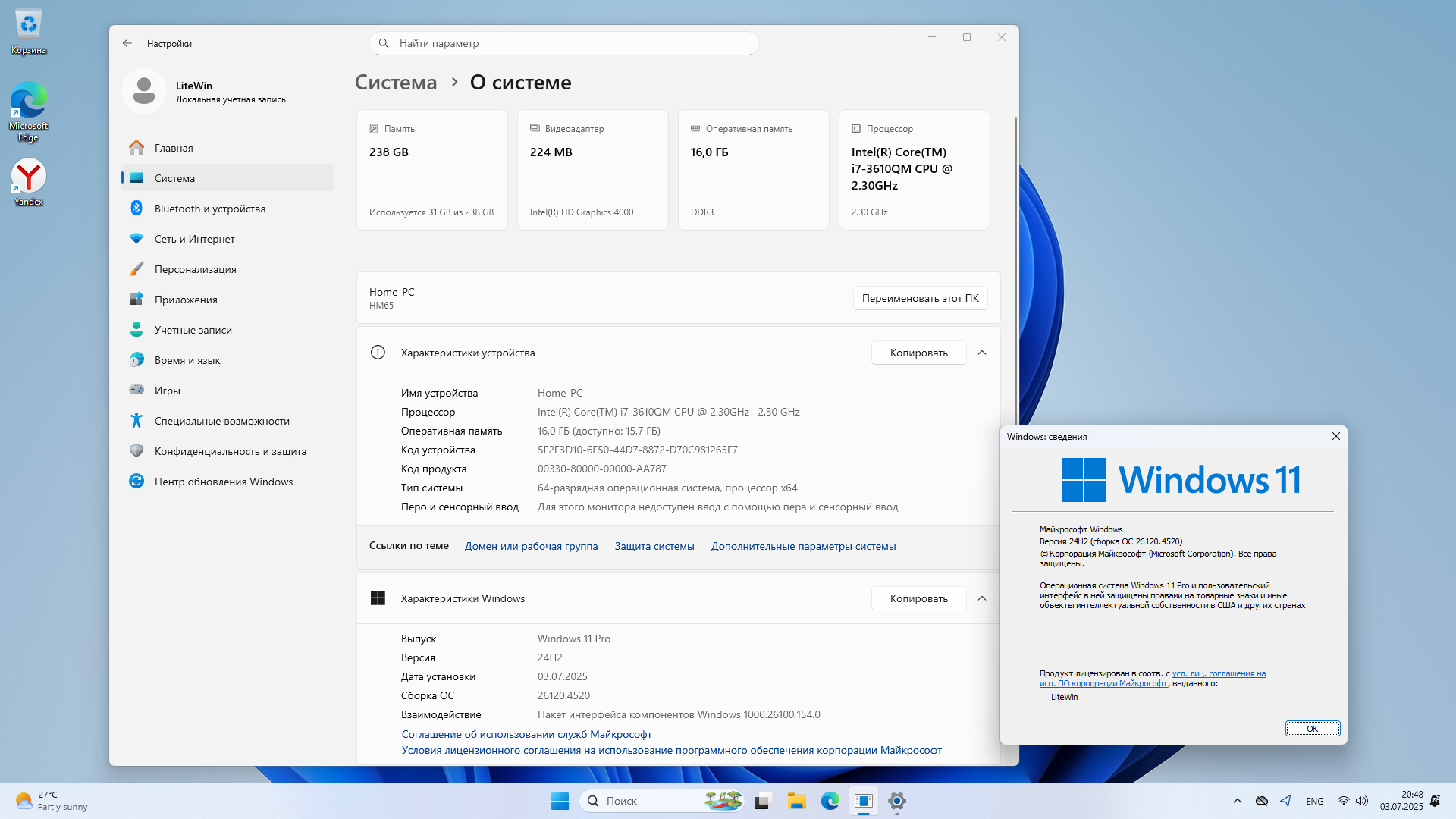This screenshot has width=1456, height=819.
Task: Collapse Характеристики устройства section
Action: [982, 353]
